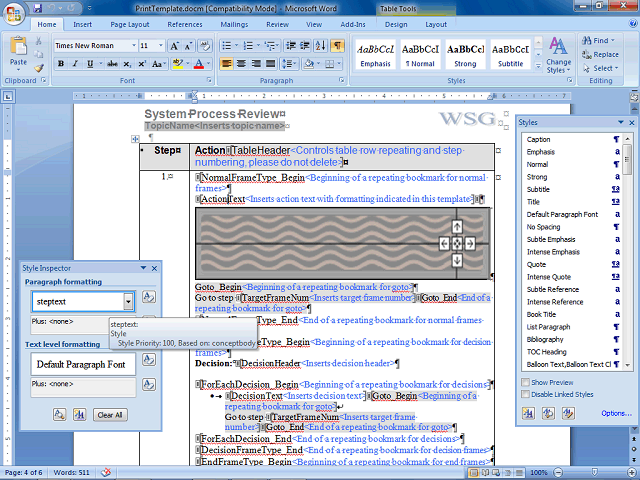Open the References tab

click(x=184, y=24)
